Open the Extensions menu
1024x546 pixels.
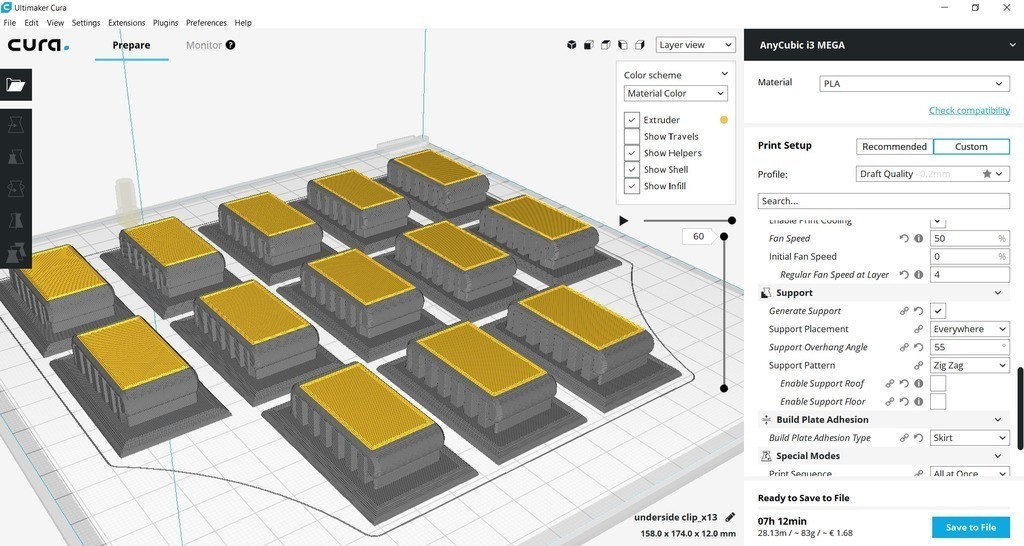pyautogui.click(x=126, y=23)
